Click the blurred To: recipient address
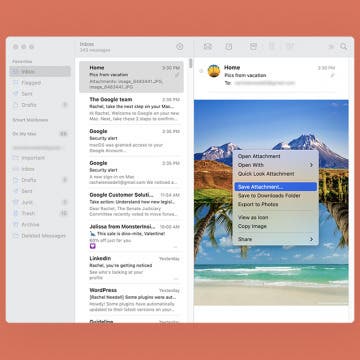The image size is (360, 360). point(264,83)
